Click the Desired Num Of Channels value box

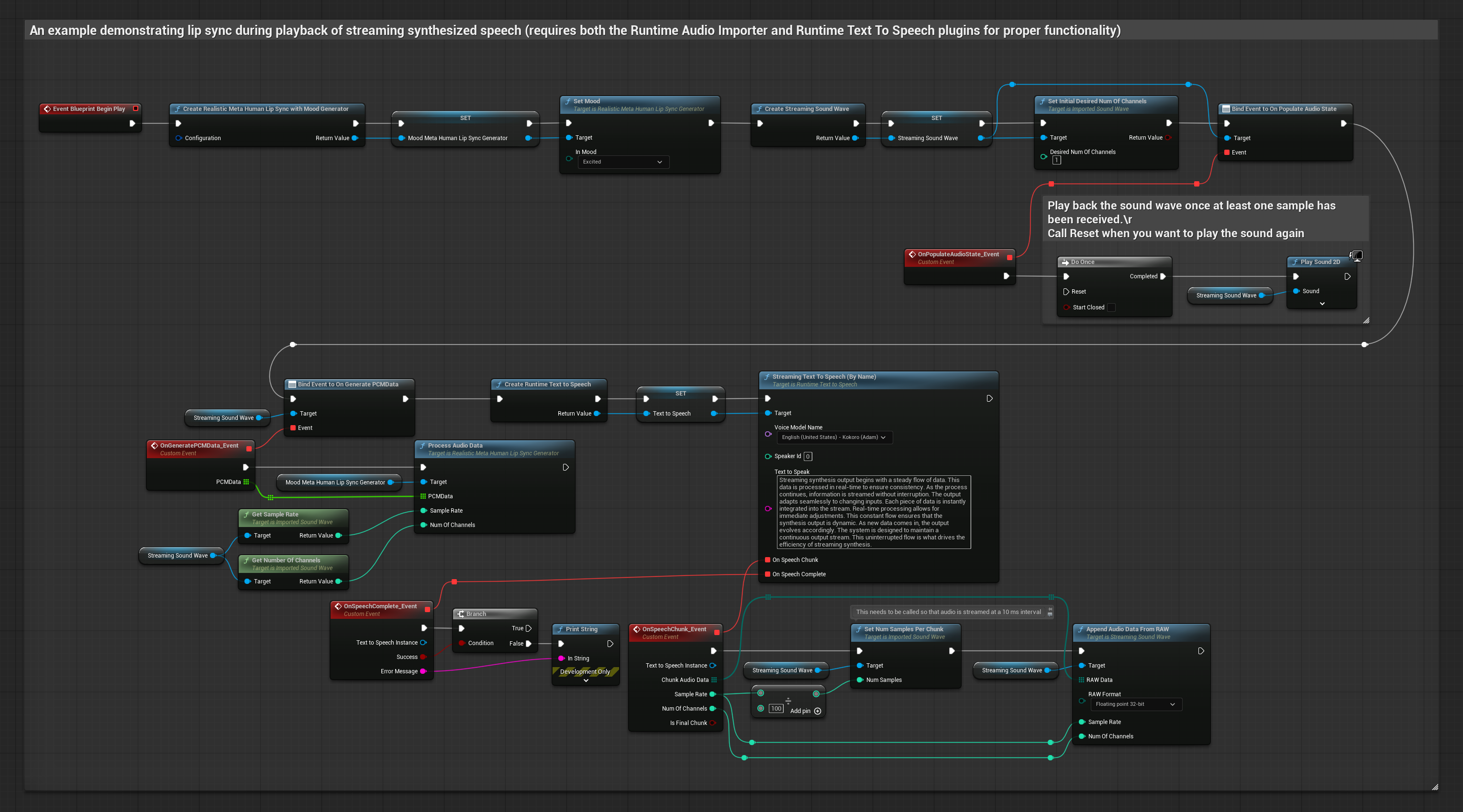1056,161
